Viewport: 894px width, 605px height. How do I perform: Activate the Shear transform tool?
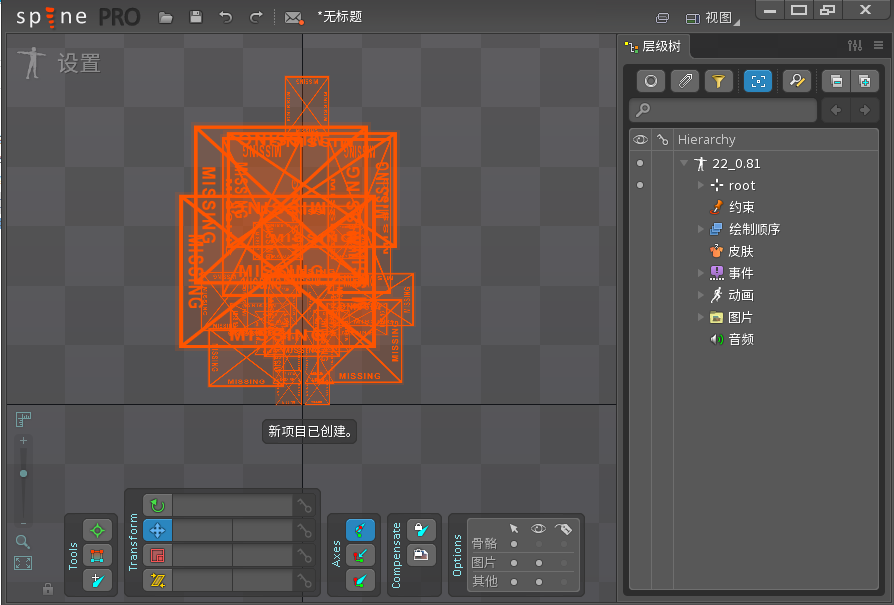(157, 580)
